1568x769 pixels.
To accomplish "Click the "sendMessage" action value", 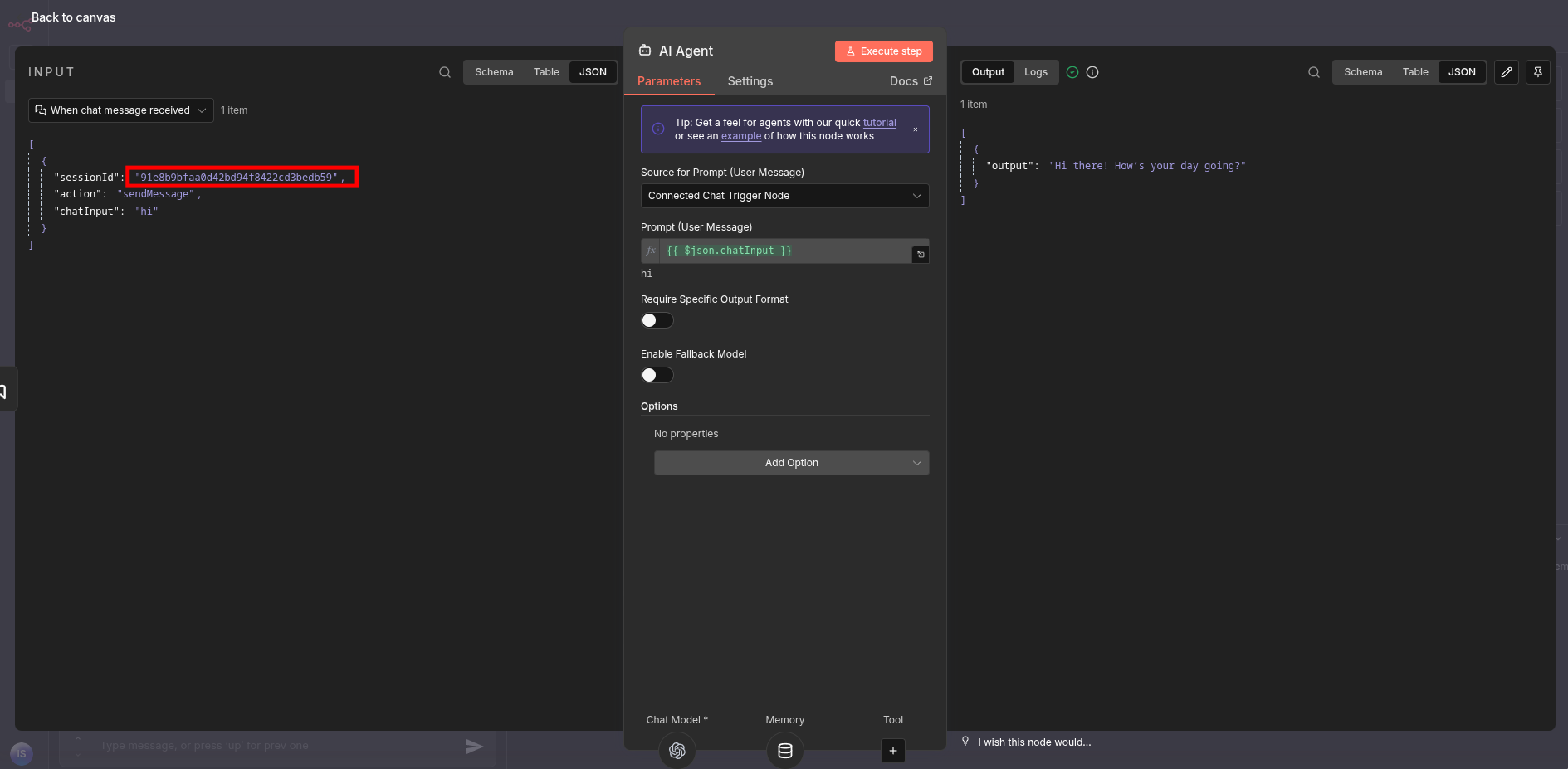I will tap(156, 194).
